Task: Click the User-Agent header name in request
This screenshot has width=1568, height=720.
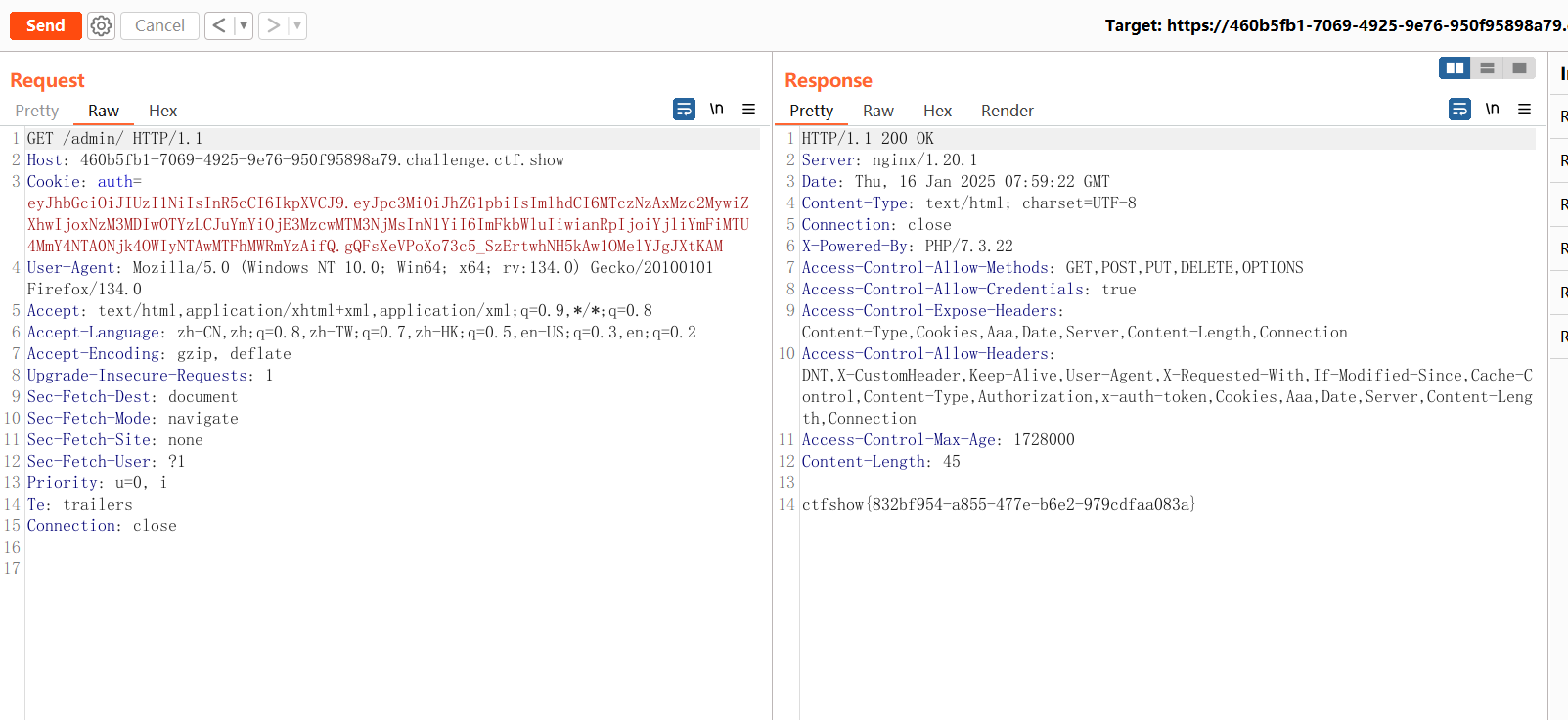Action: (73, 268)
